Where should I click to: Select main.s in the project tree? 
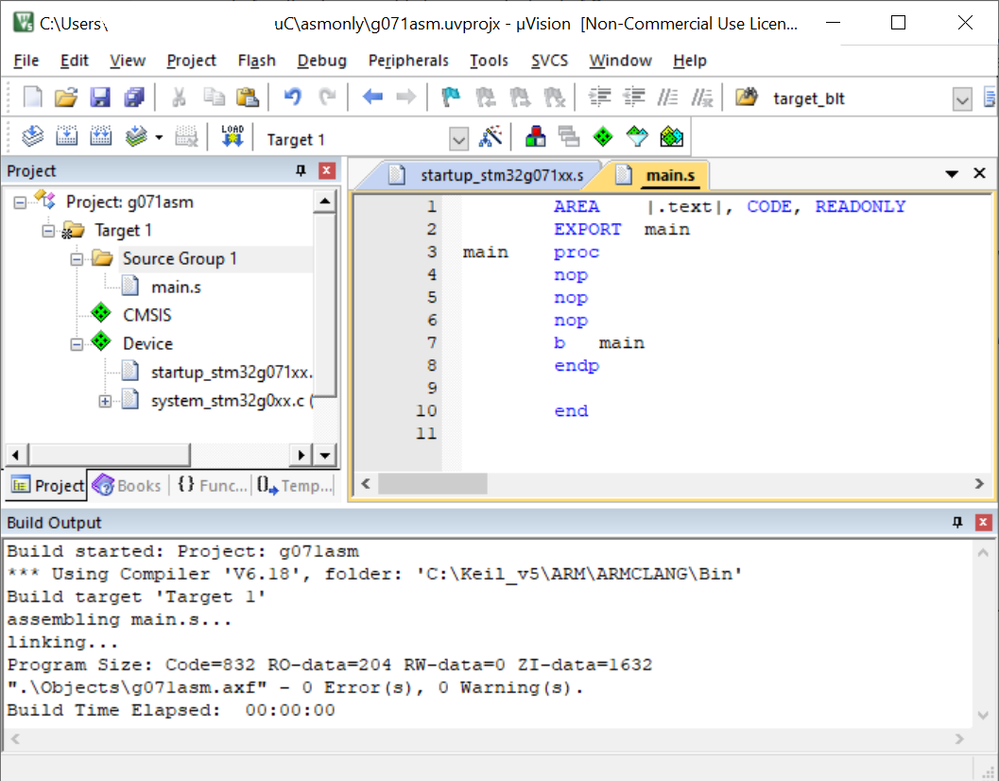tap(176, 287)
